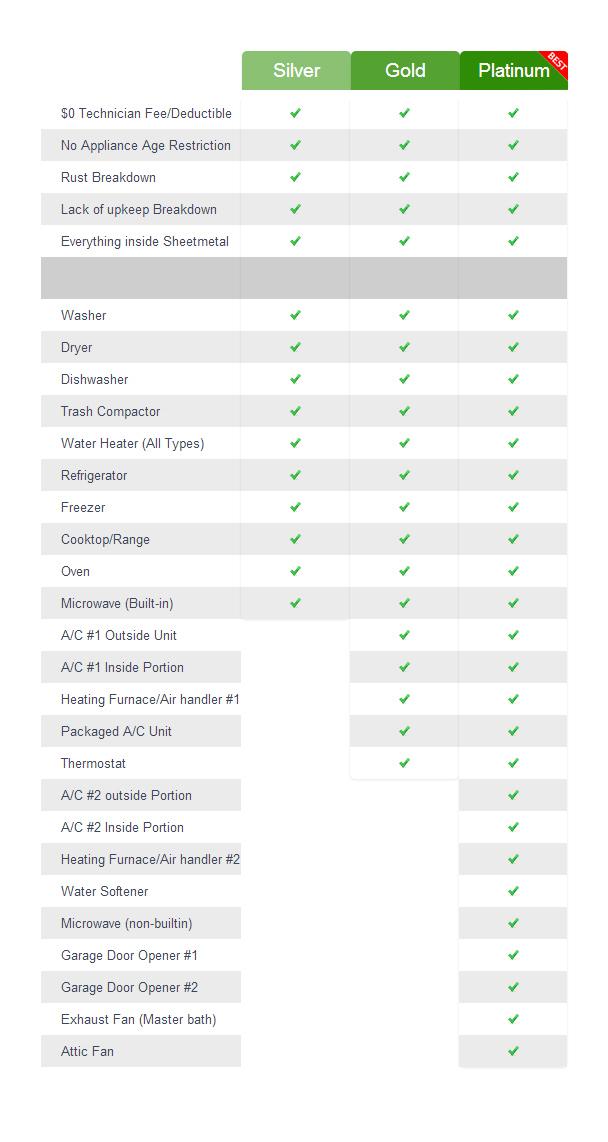608x1142 pixels.
Task: Click the "Water Heater (All Types)" label
Action: [132, 444]
